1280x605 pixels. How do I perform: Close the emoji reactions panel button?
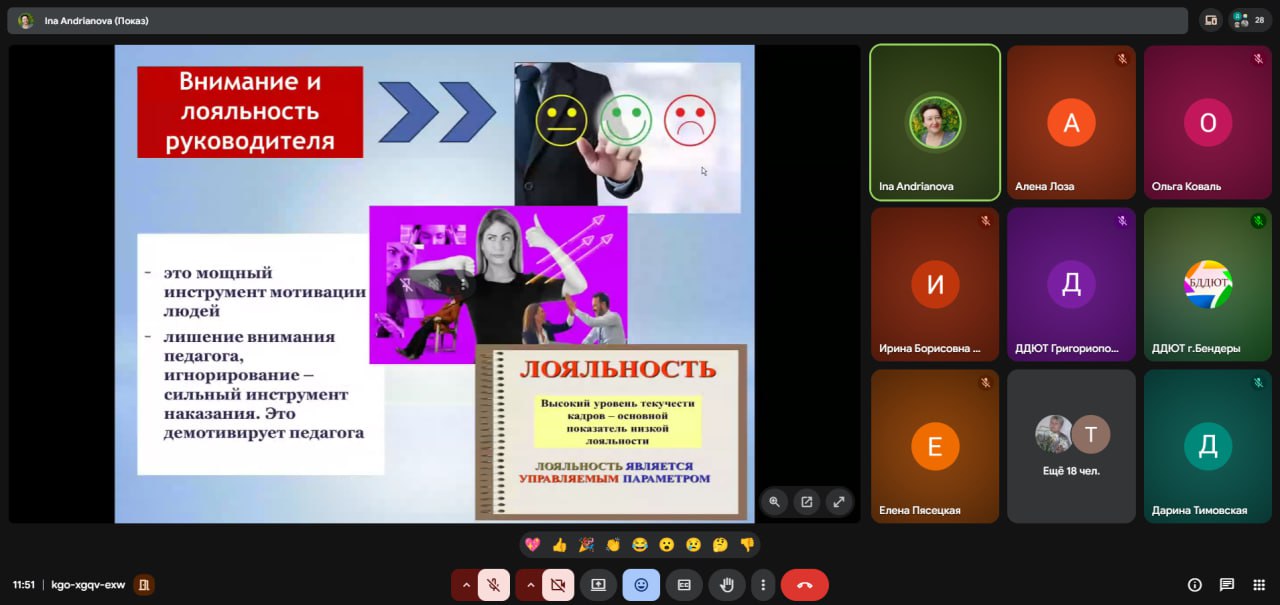(641, 585)
